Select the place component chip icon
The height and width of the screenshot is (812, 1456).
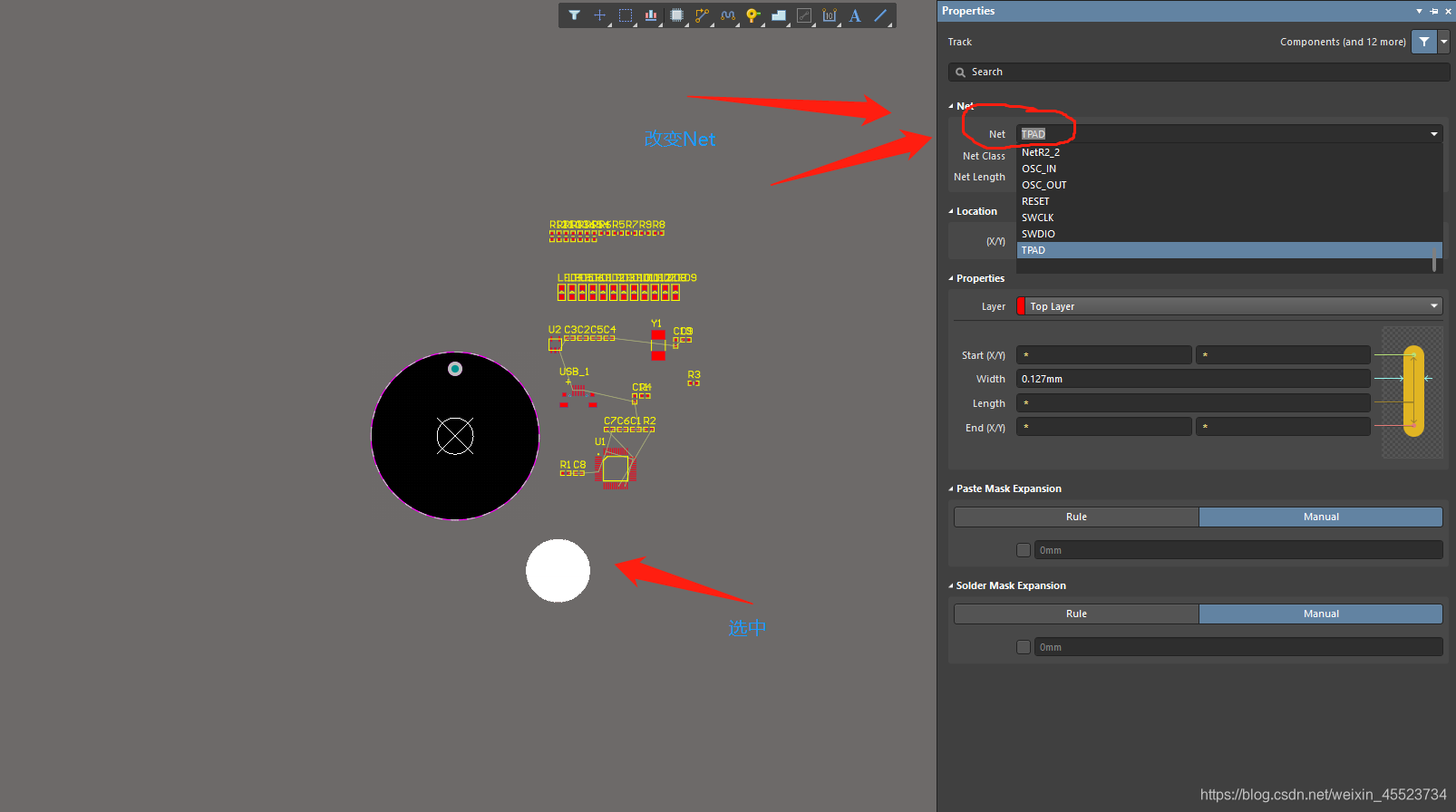click(676, 15)
